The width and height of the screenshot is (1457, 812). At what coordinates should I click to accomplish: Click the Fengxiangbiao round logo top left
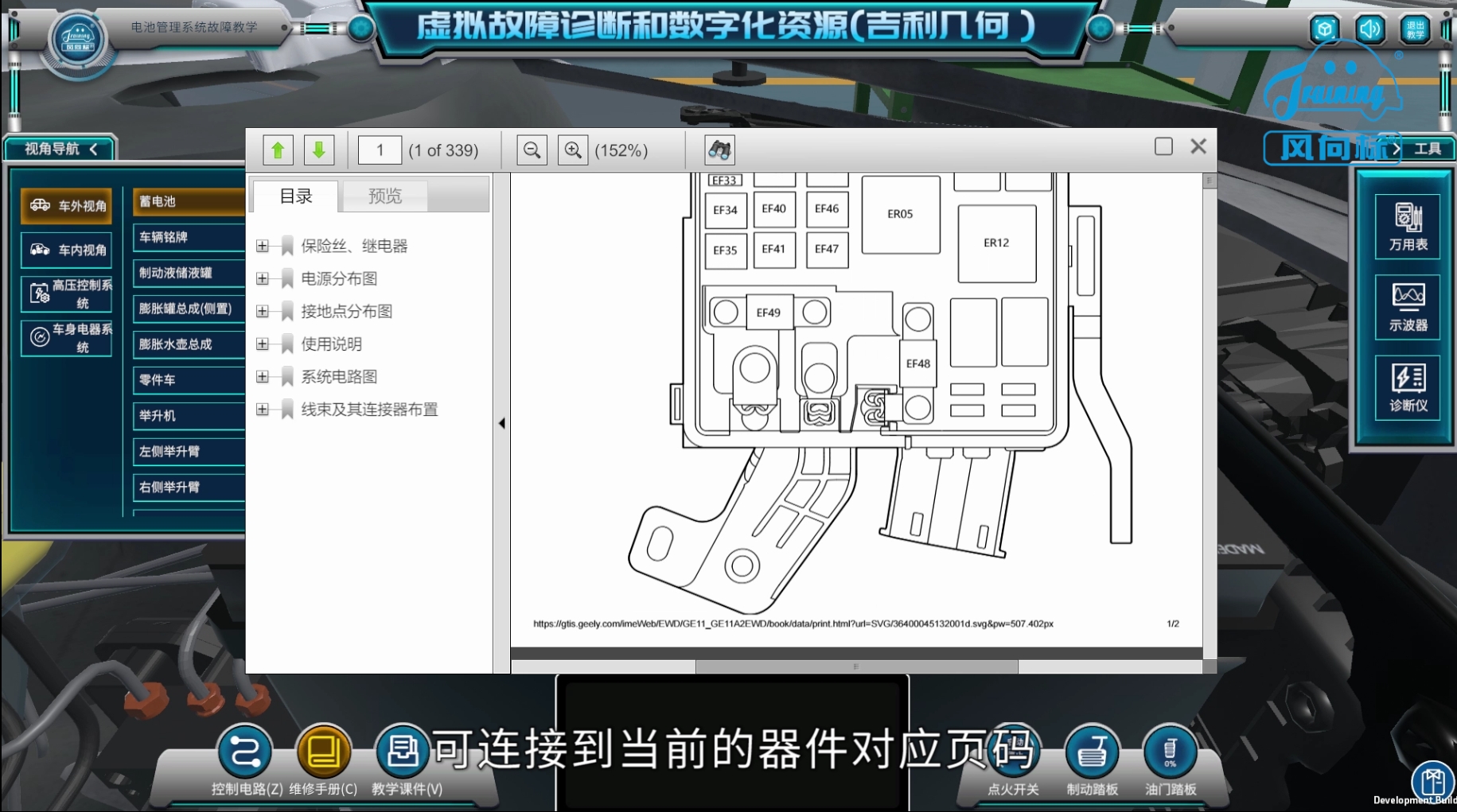click(x=78, y=40)
